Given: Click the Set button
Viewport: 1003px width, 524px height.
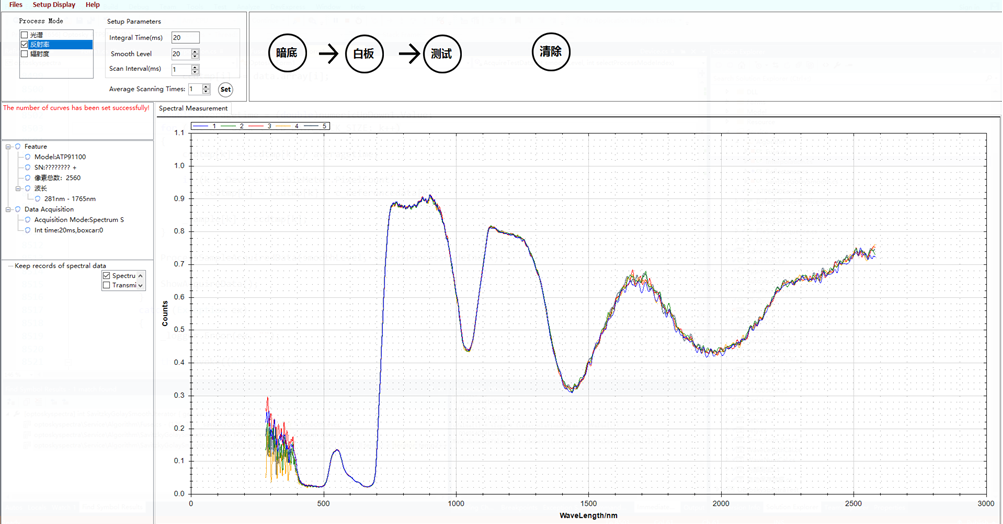Looking at the screenshot, I should pos(225,90).
